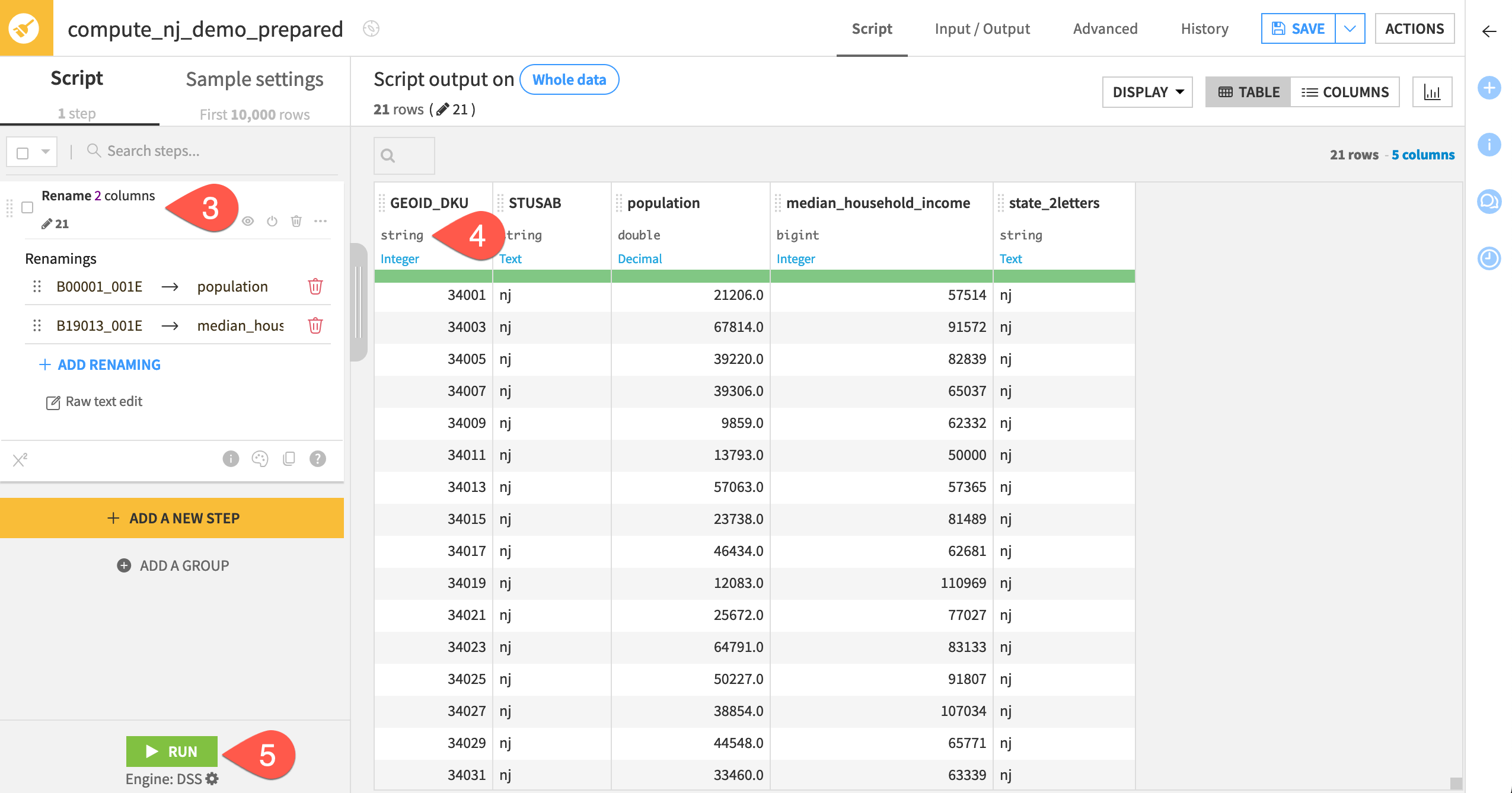Open the select-all steps dropdown arrow
This screenshot has height=793, width=1512.
point(46,152)
